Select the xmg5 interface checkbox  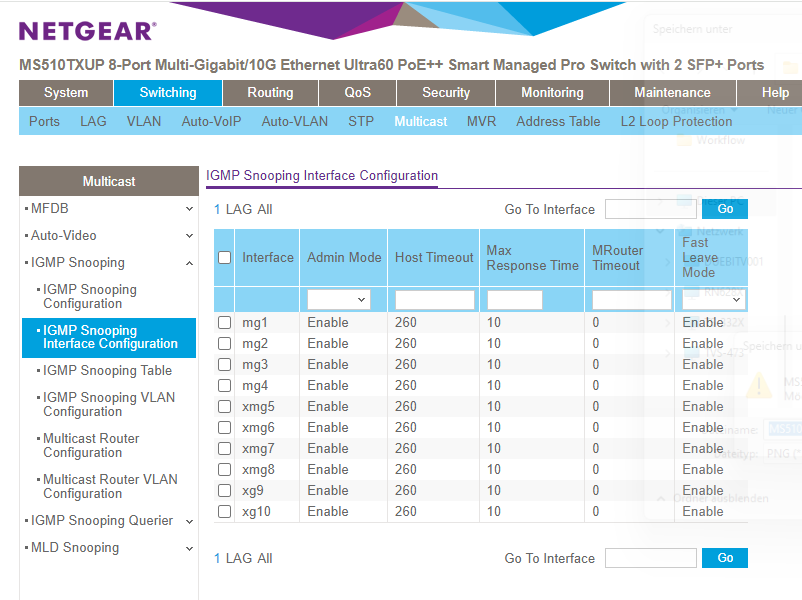224,406
